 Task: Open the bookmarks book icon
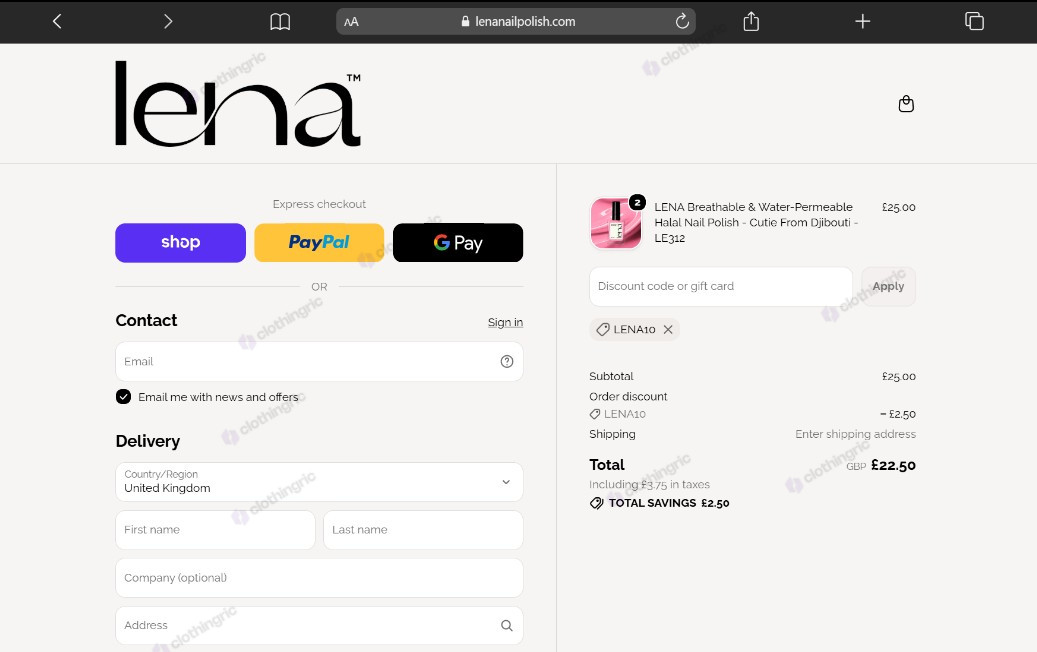tap(280, 22)
